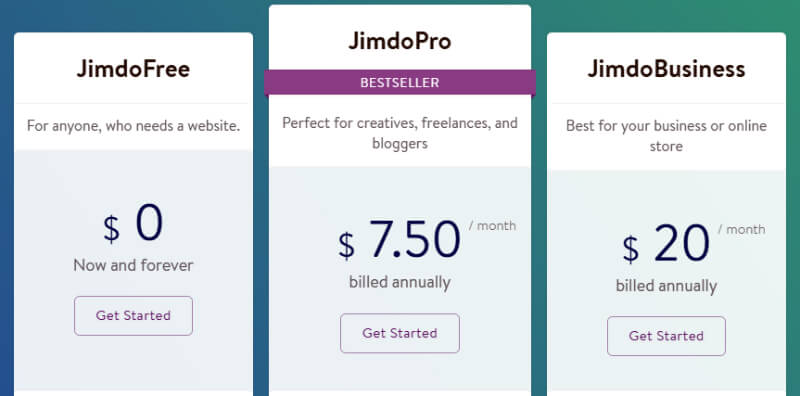Click the purple BESTSELLER banner

400,83
